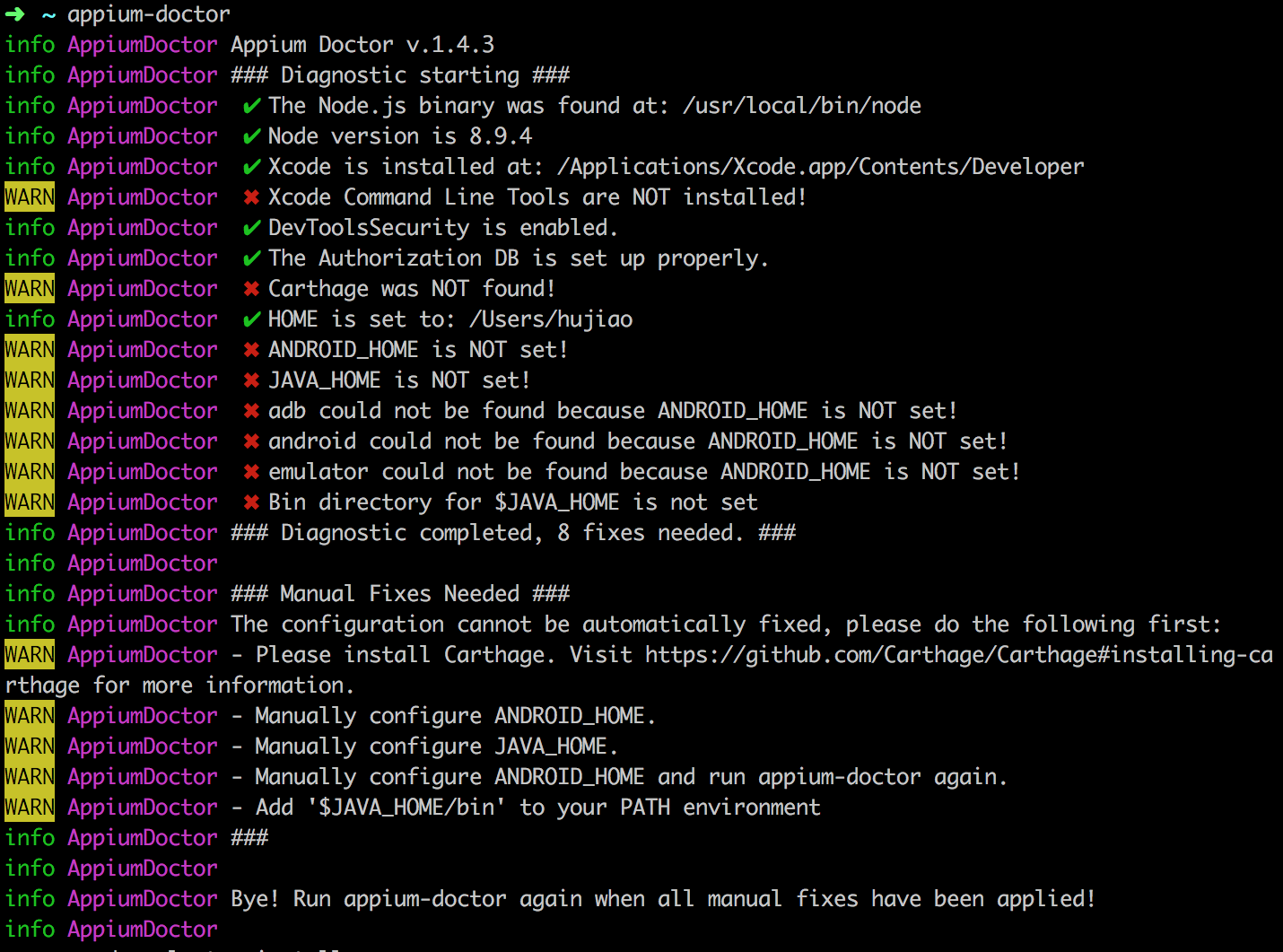The height and width of the screenshot is (952, 1283).
Task: Click the /usr/local/bin/node path text
Action: tap(801, 106)
